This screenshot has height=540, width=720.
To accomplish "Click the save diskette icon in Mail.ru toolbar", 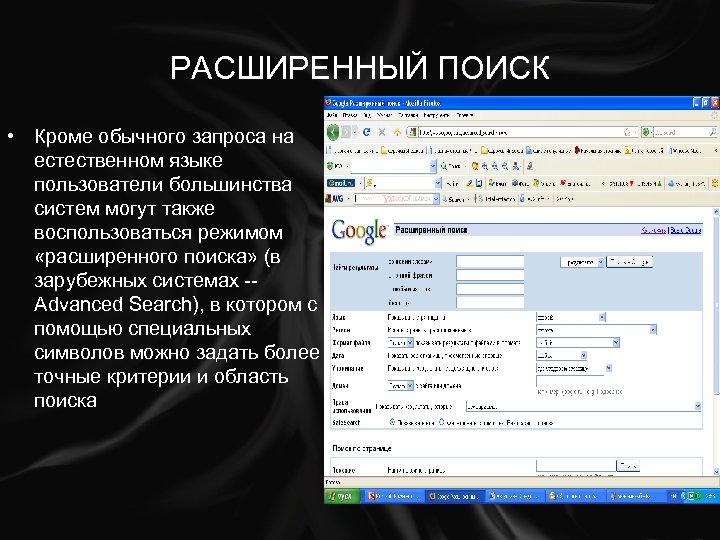I will coord(479,183).
